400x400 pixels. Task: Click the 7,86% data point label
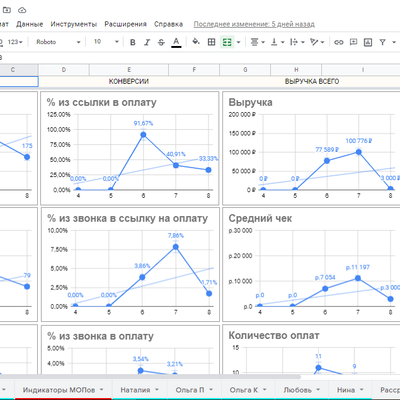(176, 236)
